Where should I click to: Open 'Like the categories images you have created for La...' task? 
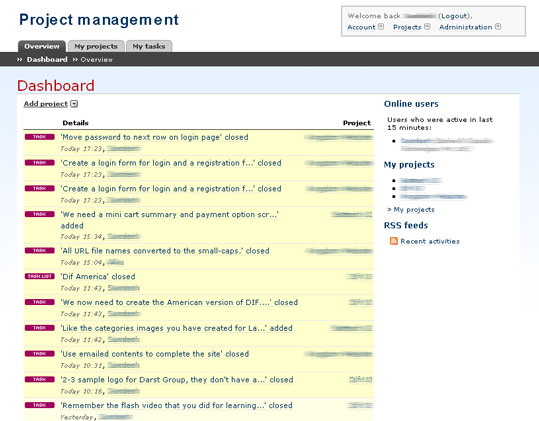(x=176, y=328)
